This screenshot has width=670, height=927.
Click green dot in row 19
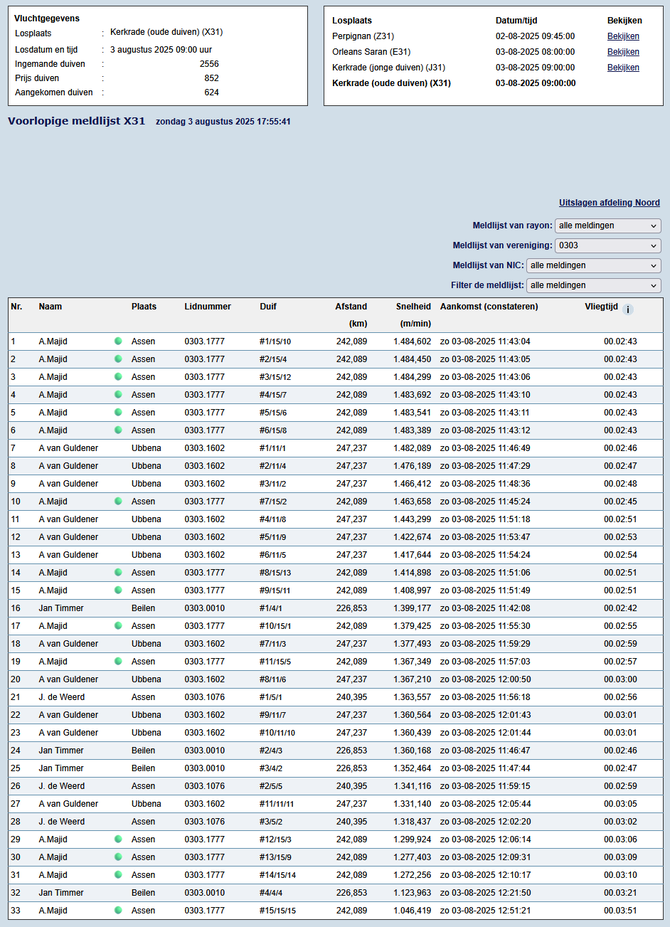tap(118, 661)
